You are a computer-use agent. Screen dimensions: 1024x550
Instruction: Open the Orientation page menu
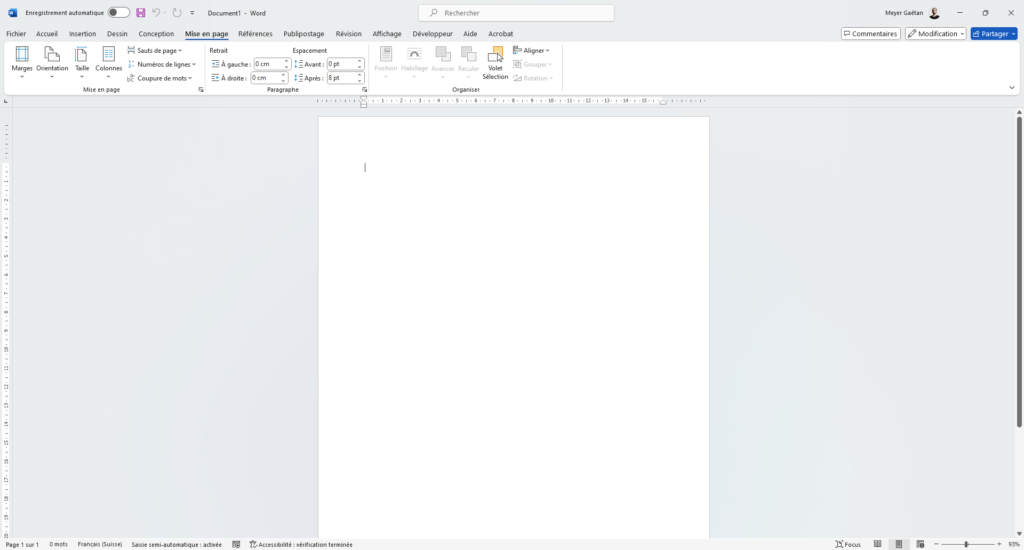click(x=52, y=63)
